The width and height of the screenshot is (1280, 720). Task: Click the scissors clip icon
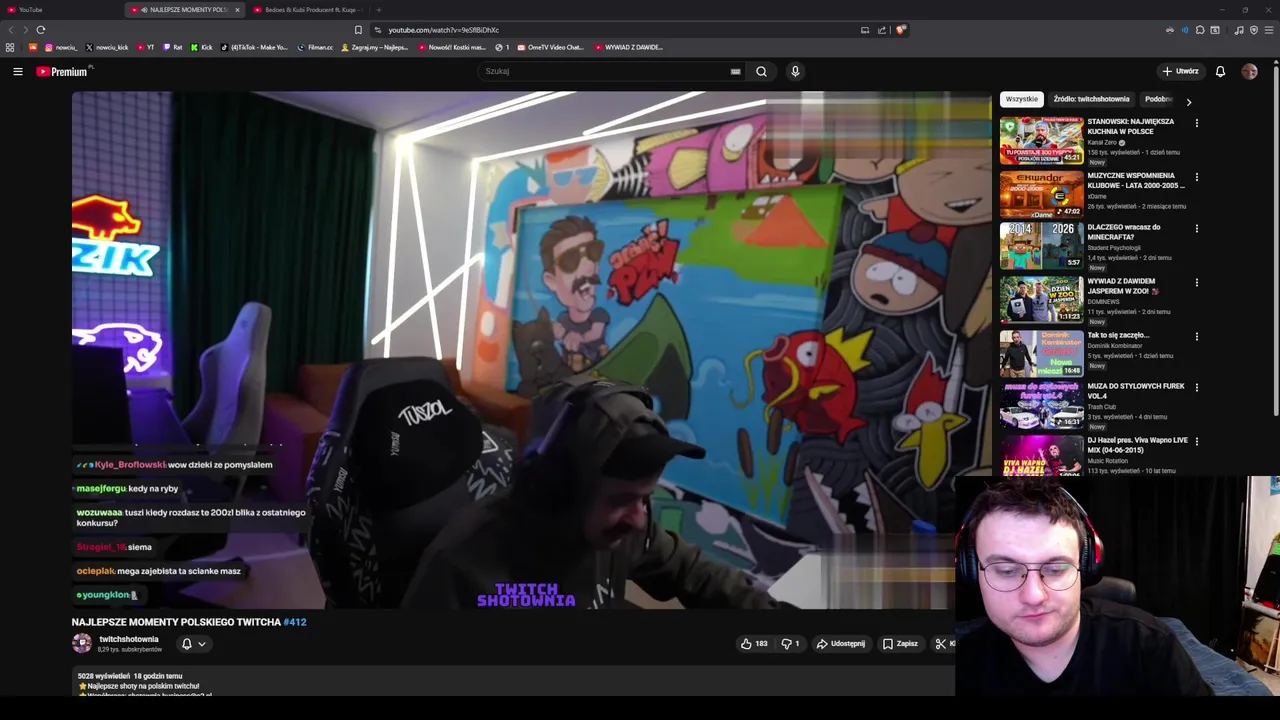tap(941, 644)
